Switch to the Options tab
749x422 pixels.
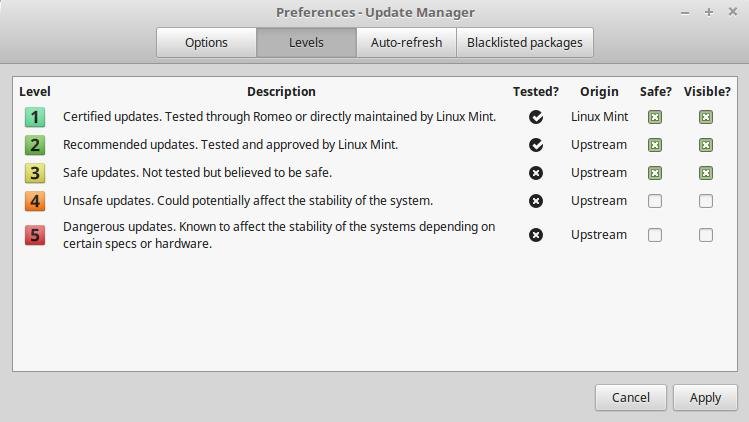tap(206, 43)
